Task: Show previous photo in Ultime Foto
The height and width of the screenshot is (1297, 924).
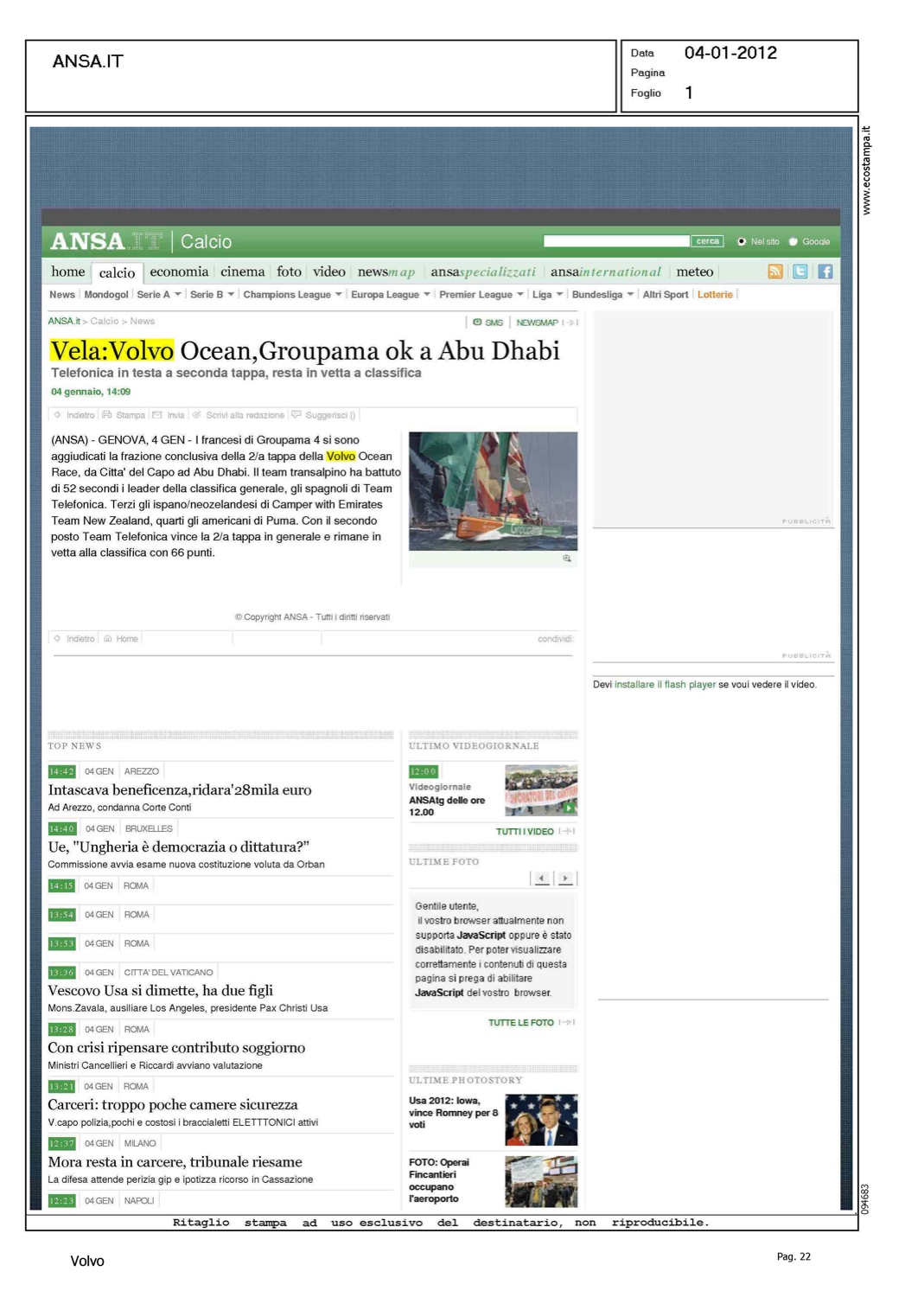Action: click(541, 879)
